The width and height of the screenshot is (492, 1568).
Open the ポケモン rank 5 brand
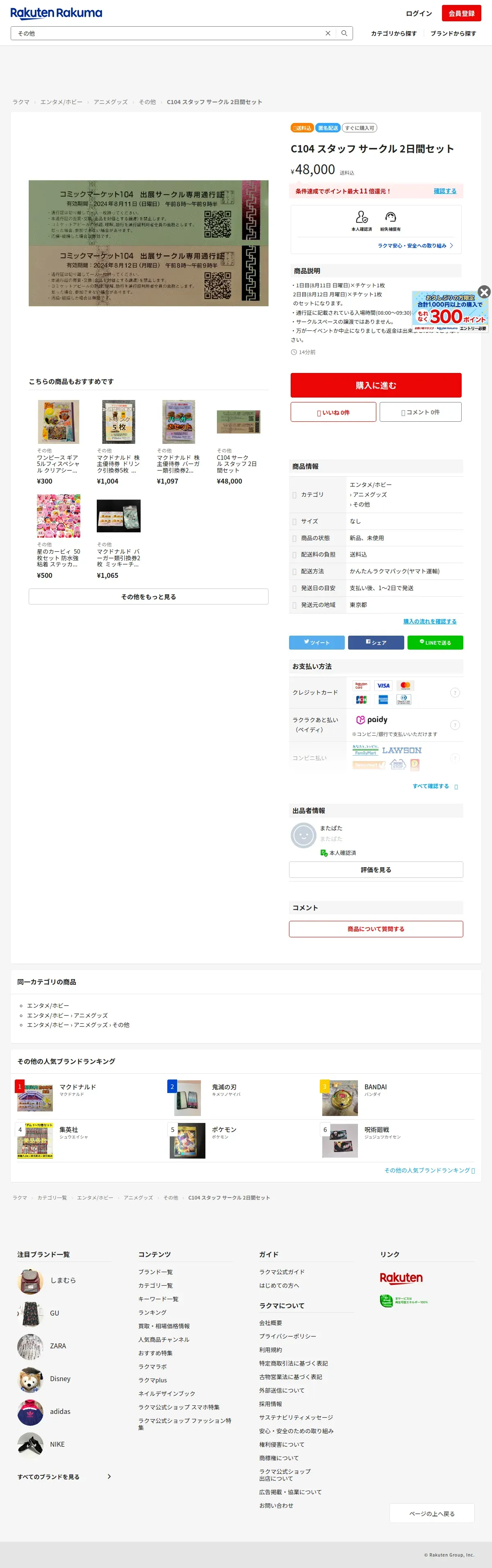(x=224, y=1130)
